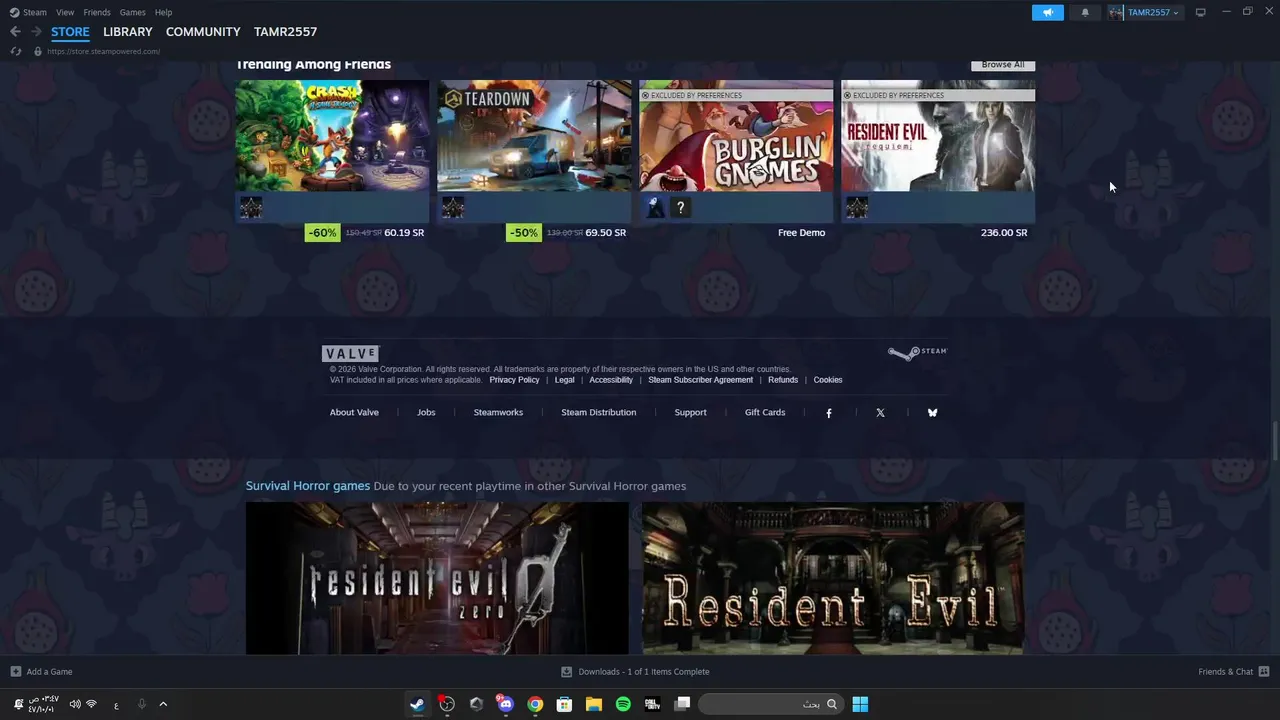Click the Steam logo in the footer
This screenshot has width=1280, height=720.
(x=917, y=352)
